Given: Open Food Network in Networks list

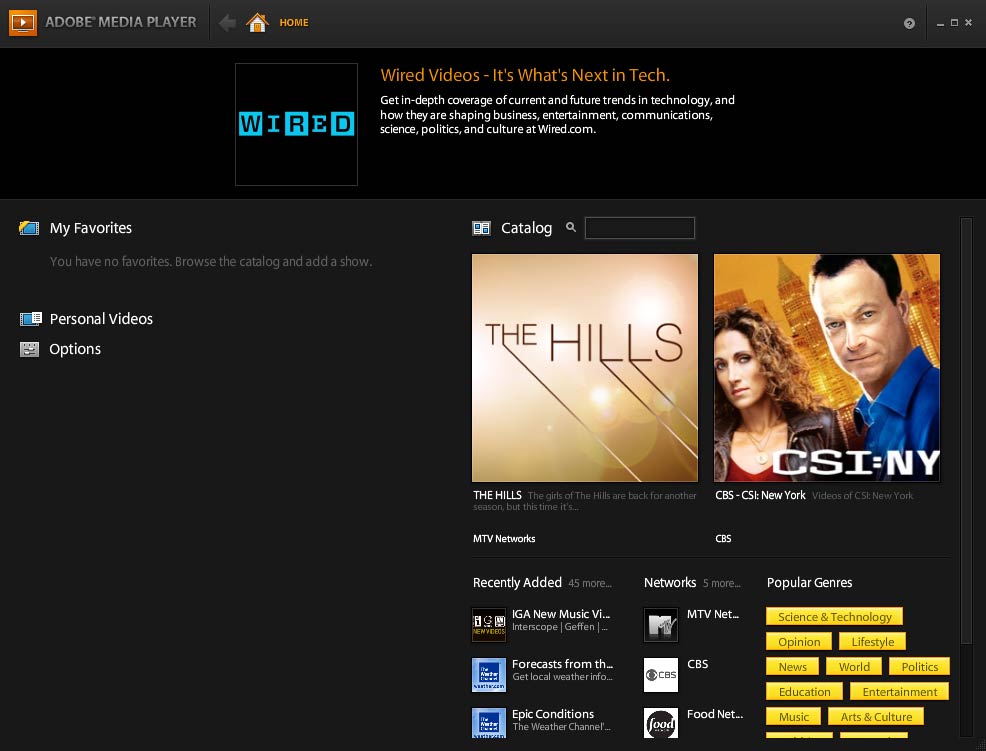Looking at the screenshot, I should click(x=715, y=714).
